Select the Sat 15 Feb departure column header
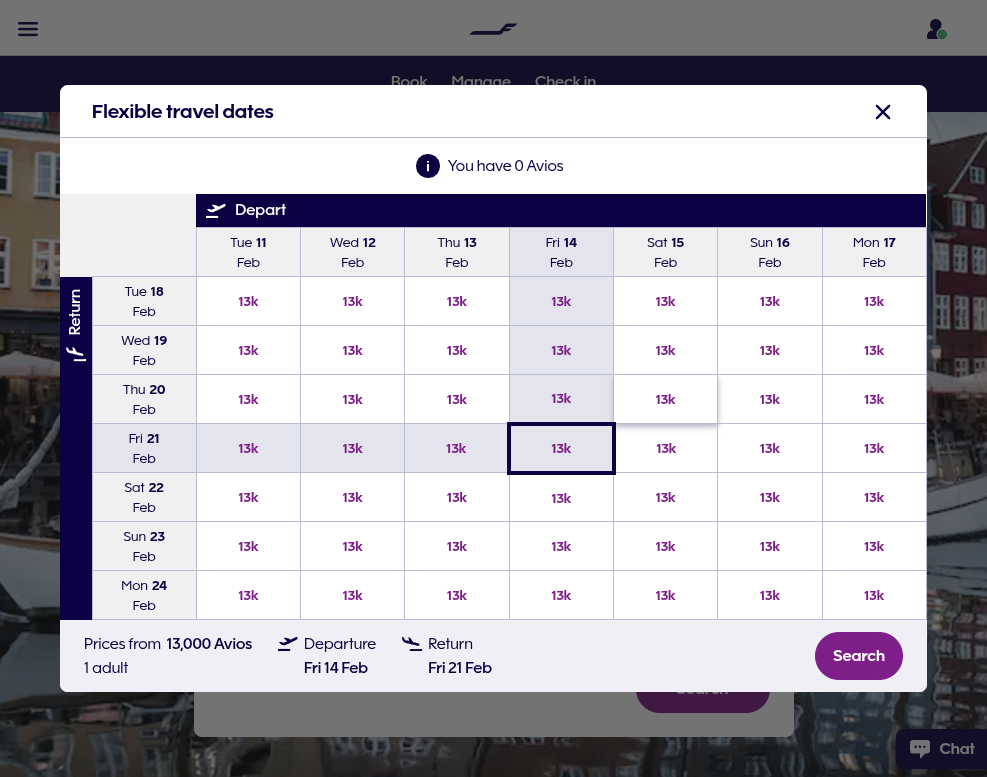The width and height of the screenshot is (987, 777). (665, 252)
